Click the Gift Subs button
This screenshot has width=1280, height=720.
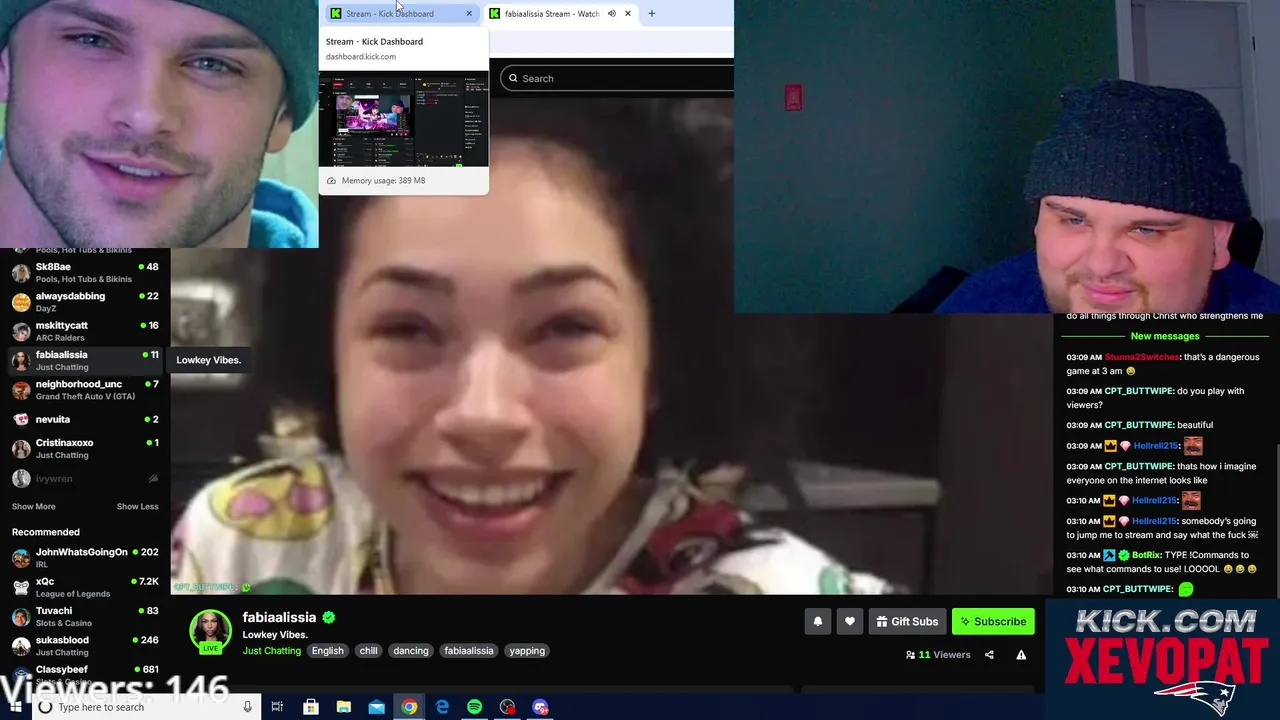907,621
